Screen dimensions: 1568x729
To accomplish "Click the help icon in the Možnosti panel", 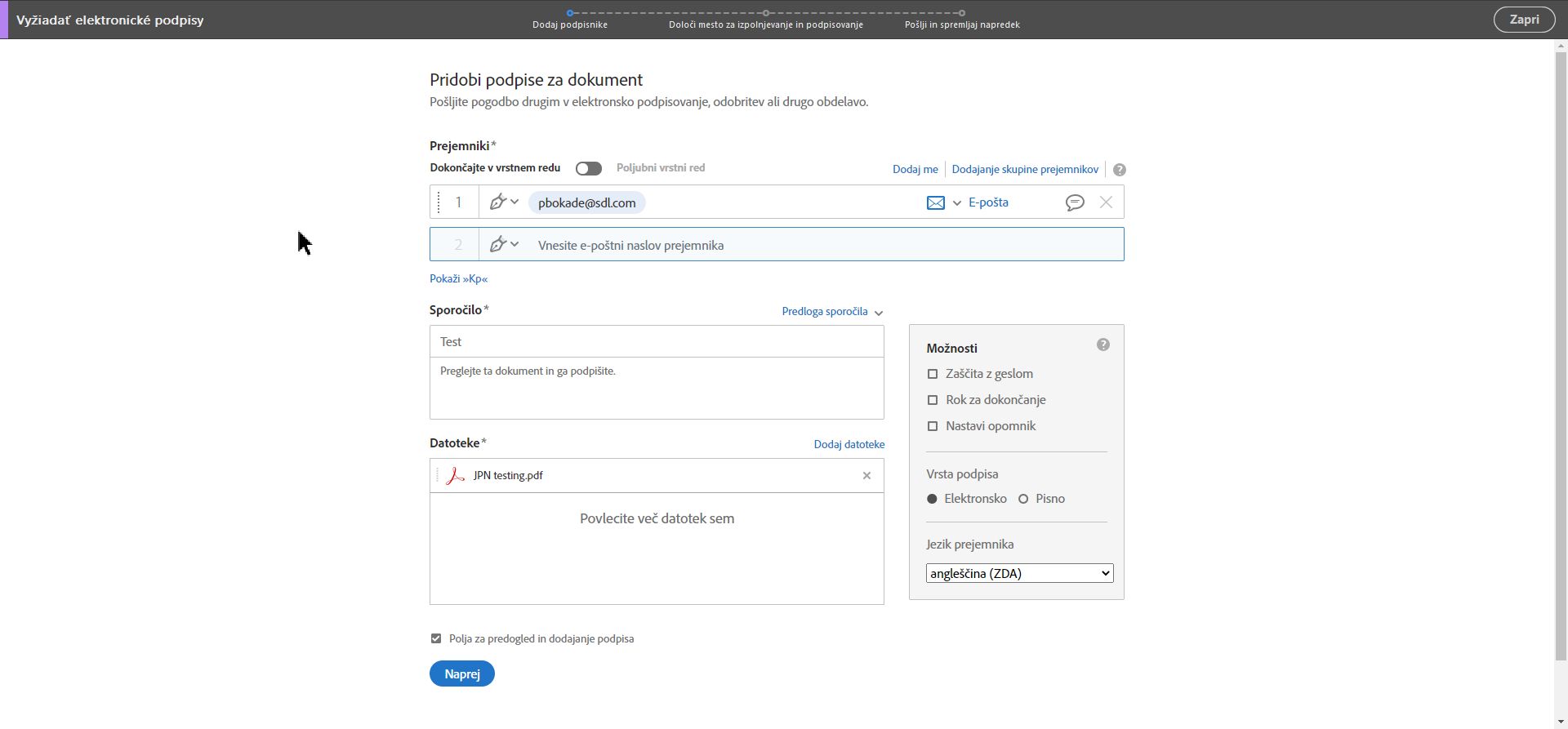I will click(x=1103, y=345).
